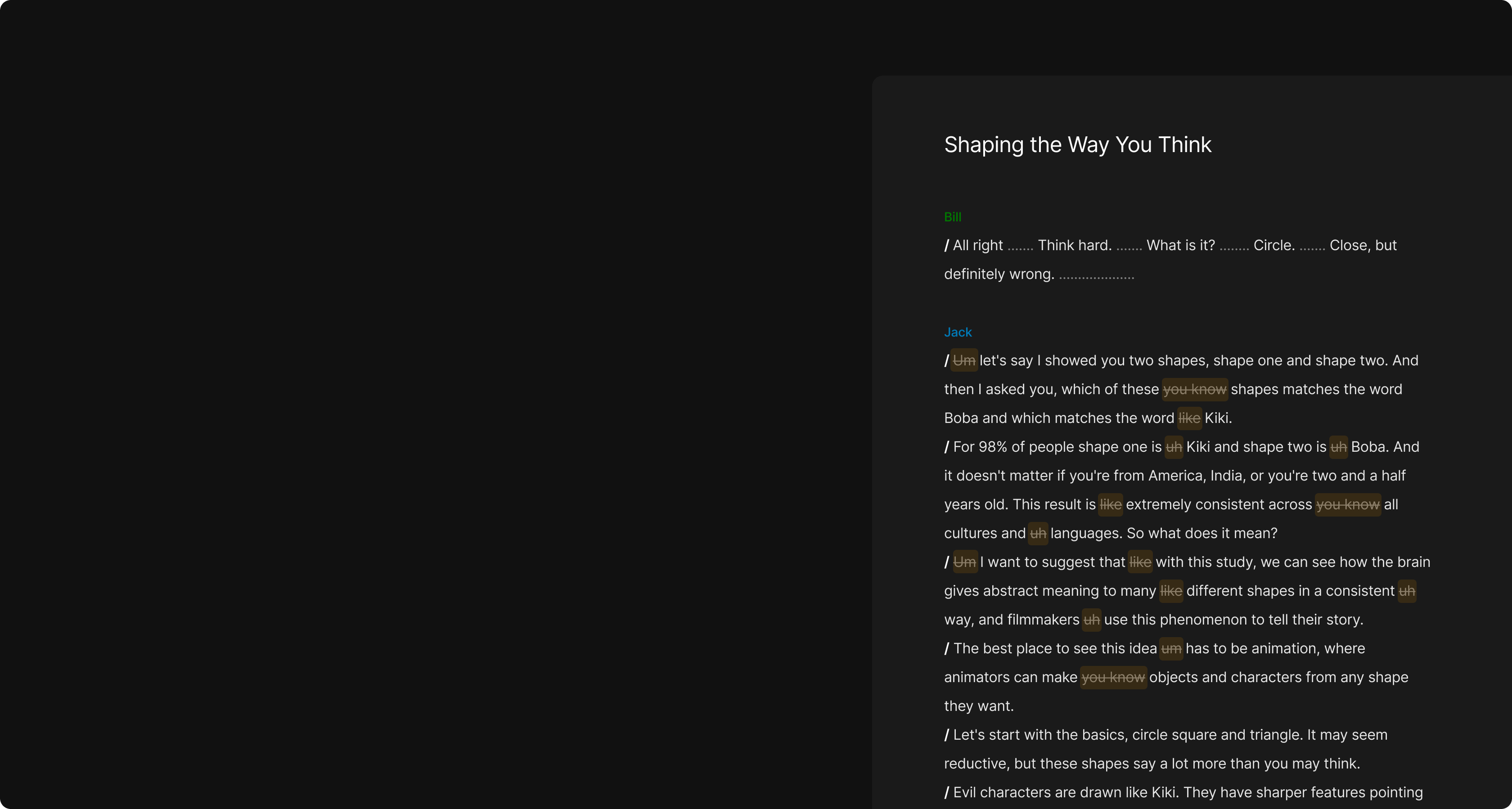This screenshot has height=809, width=1512.
Task: Click struck-out like before different shapes
Action: click(x=1171, y=591)
